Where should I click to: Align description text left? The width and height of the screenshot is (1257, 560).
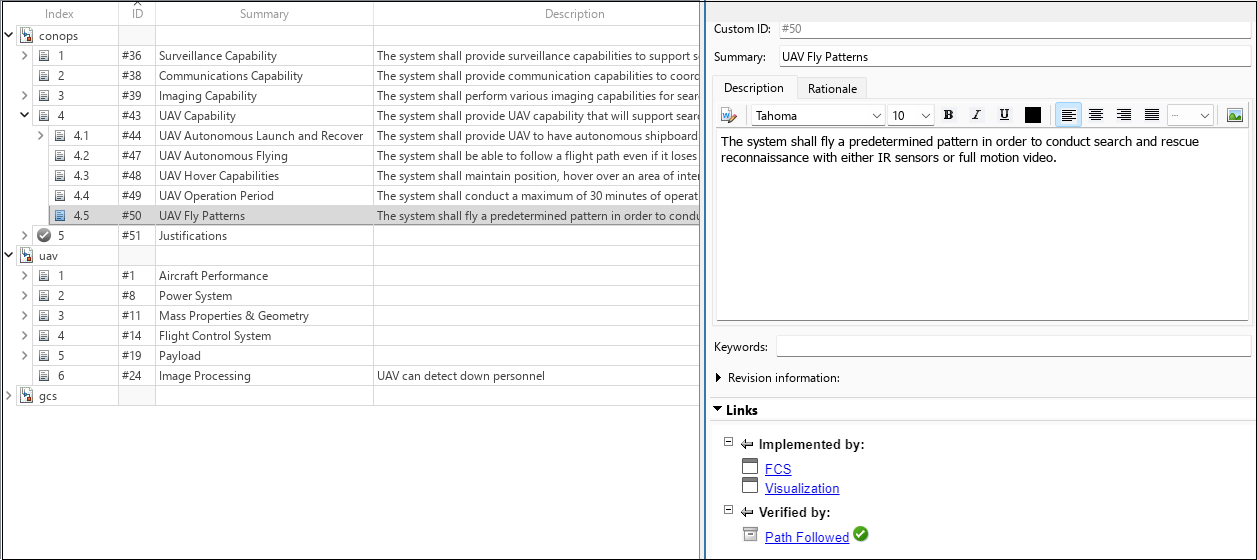(x=1068, y=115)
